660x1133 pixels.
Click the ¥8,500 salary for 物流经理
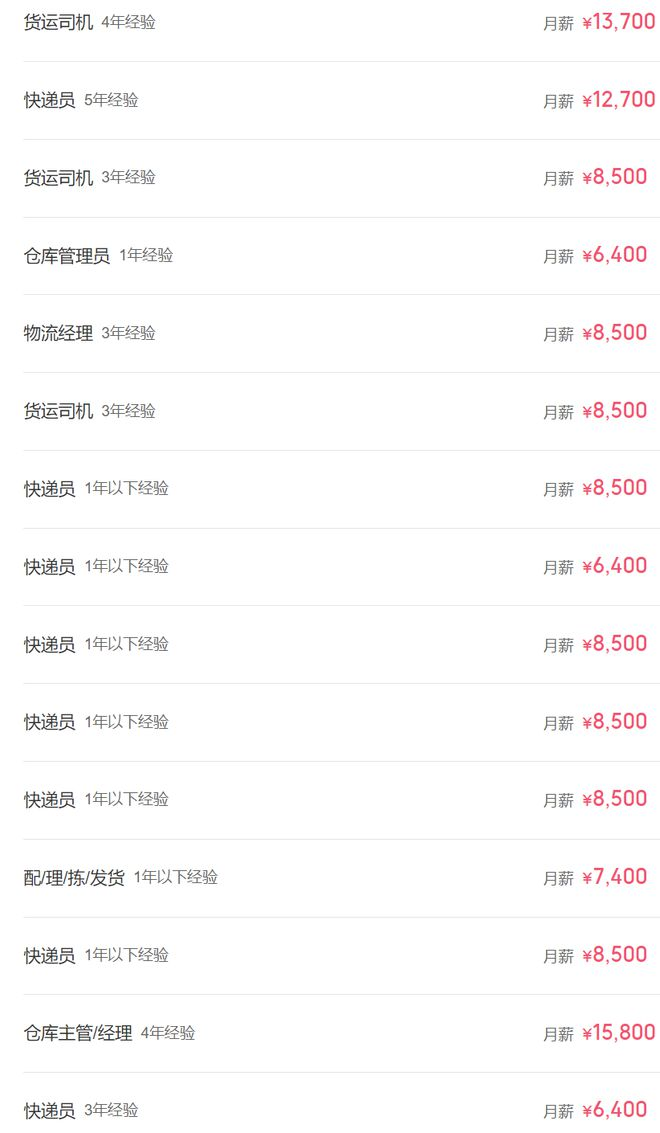614,333
